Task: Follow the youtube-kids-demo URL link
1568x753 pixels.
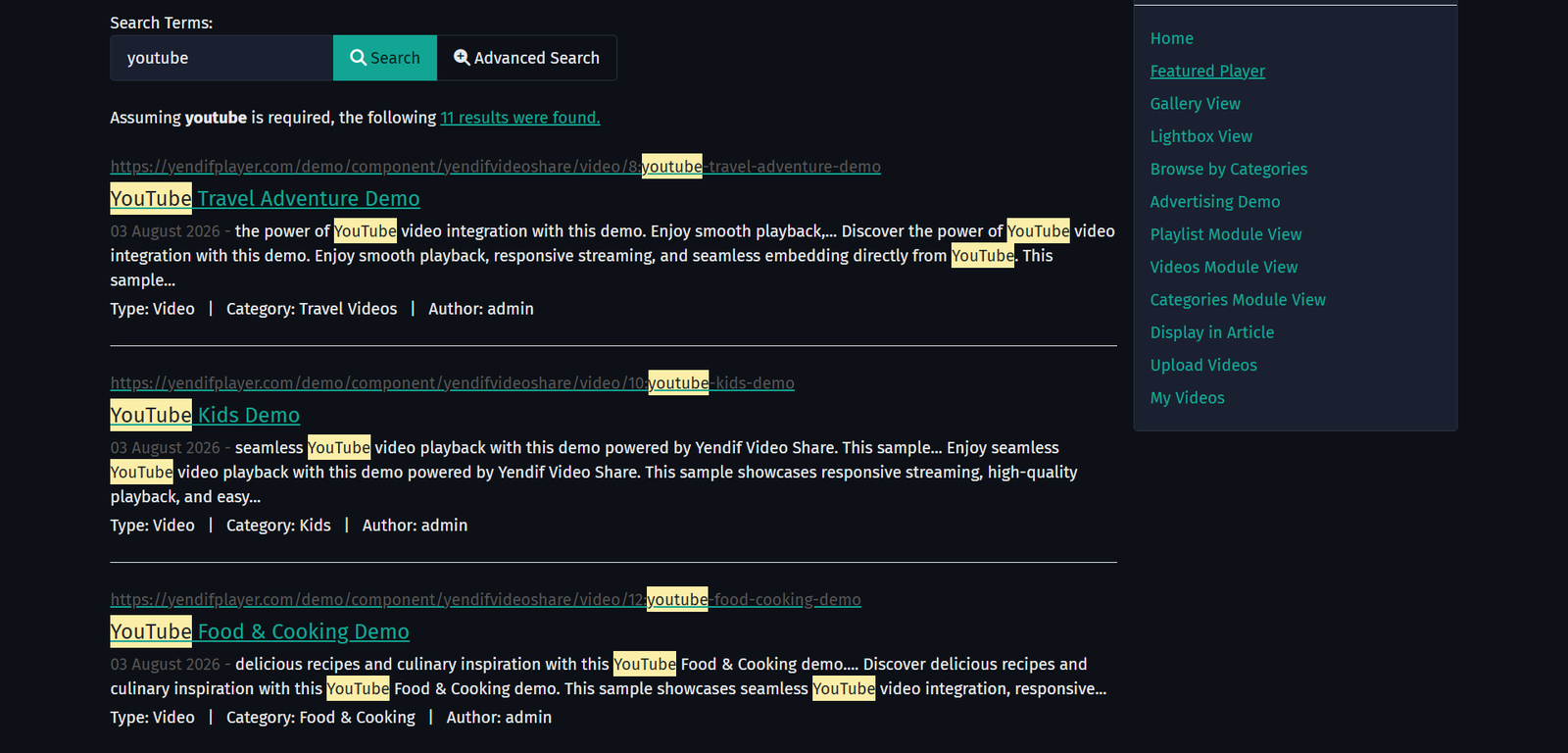Action: pos(453,383)
